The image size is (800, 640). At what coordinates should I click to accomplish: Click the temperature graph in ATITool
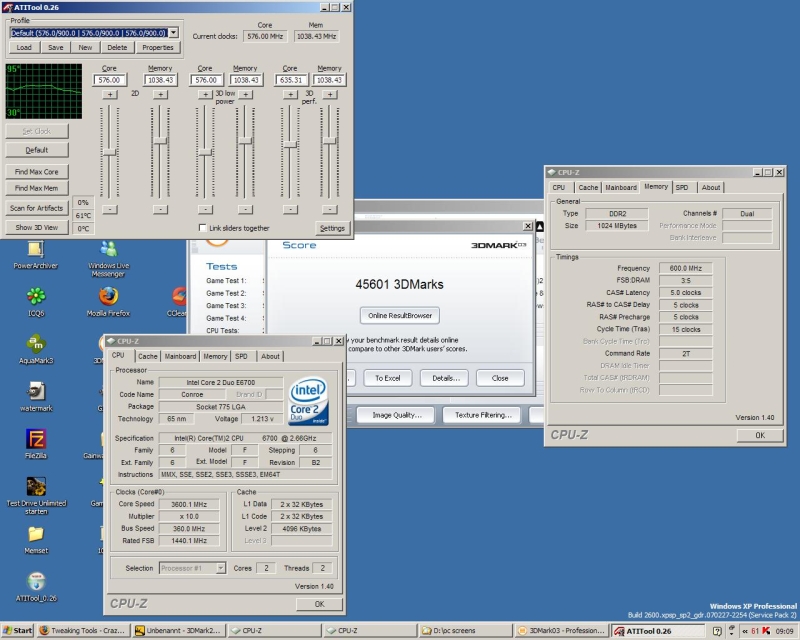click(x=44, y=91)
